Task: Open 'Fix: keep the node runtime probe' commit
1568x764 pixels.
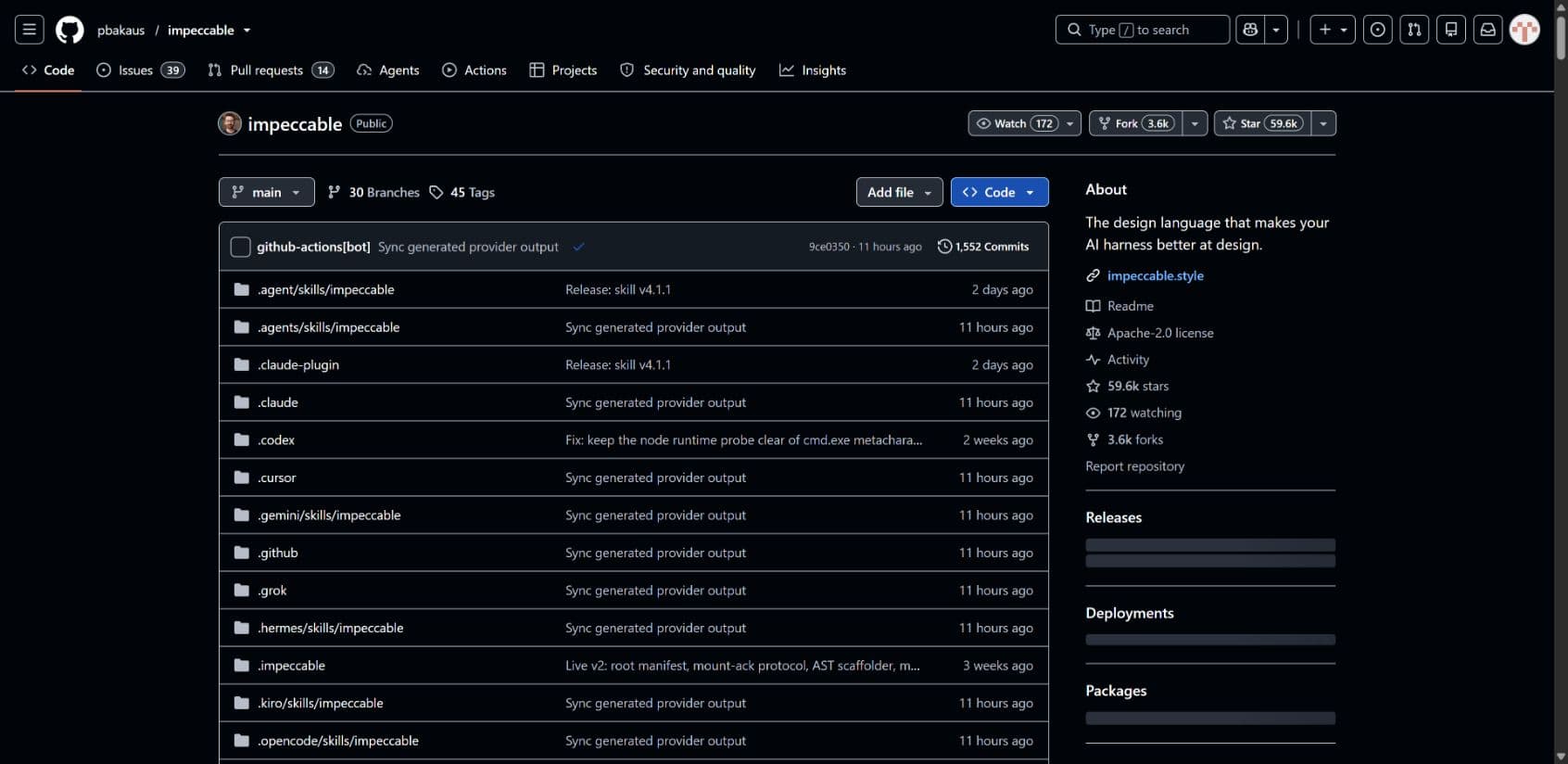Action: 744,439
